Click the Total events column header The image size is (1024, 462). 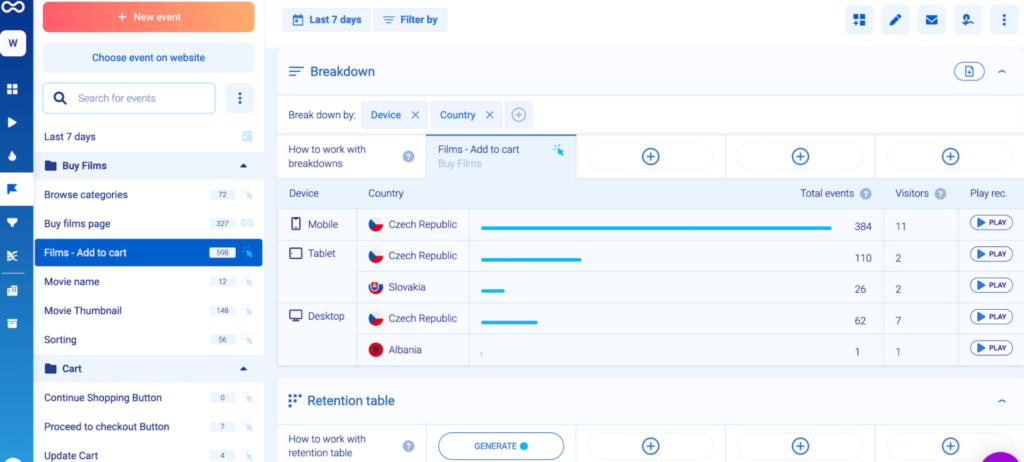pos(827,194)
